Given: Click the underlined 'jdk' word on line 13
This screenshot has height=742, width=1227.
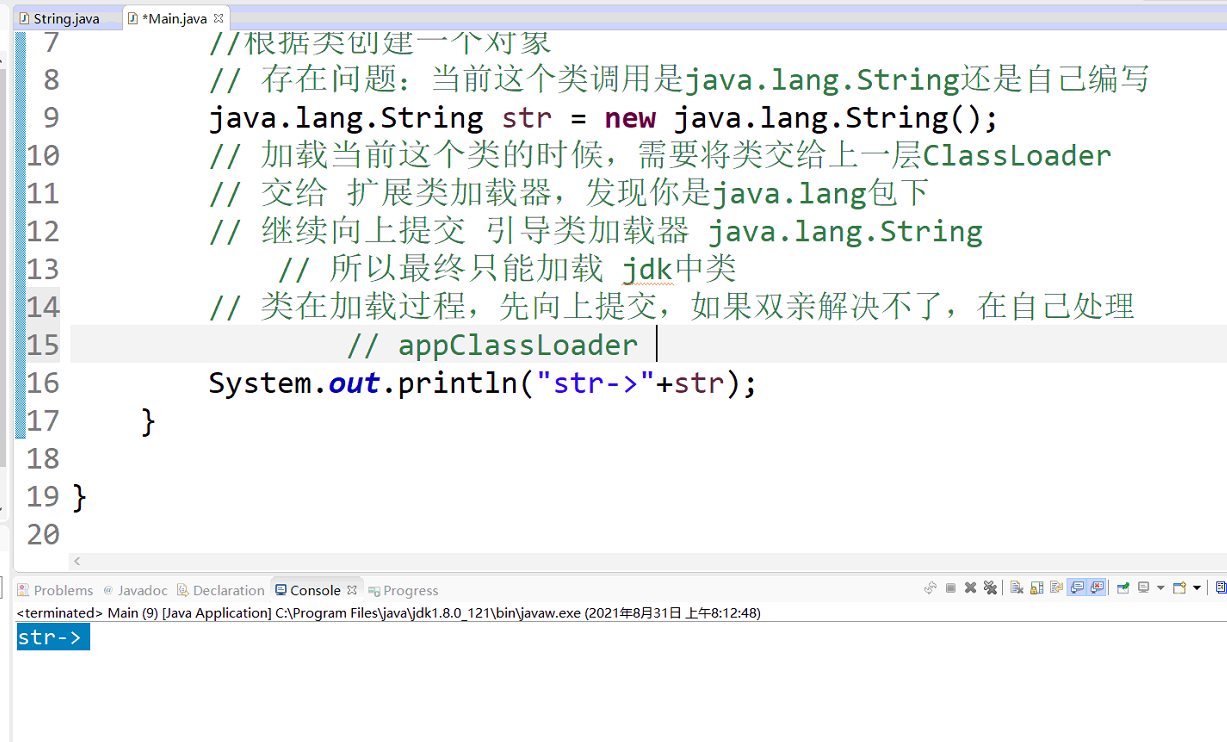Looking at the screenshot, I should pyautogui.click(x=647, y=270).
